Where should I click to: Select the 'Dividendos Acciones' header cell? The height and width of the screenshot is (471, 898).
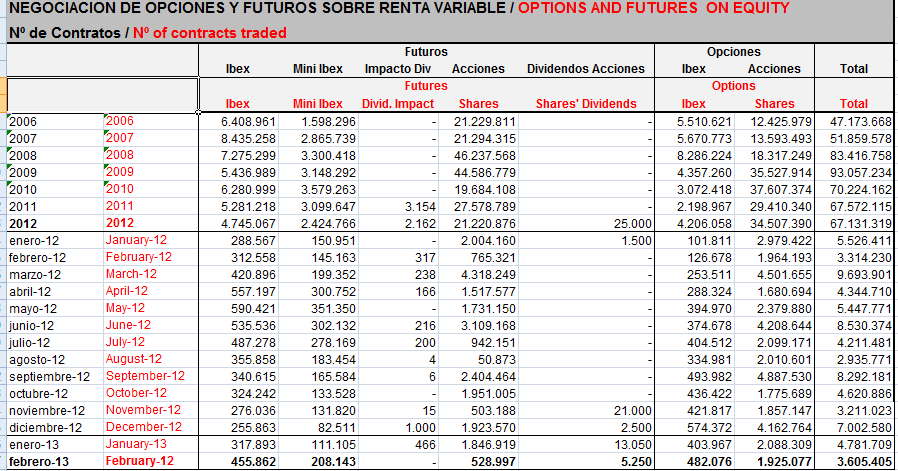pos(585,69)
